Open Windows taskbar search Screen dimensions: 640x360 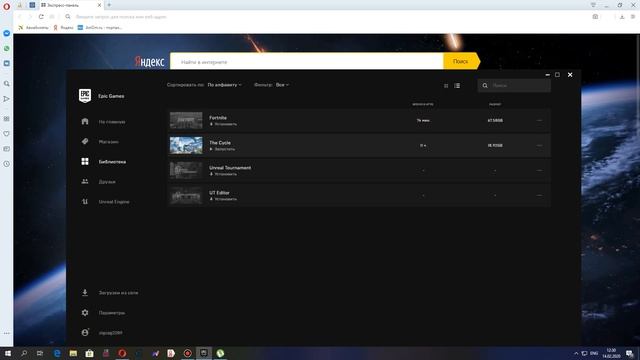point(24,353)
